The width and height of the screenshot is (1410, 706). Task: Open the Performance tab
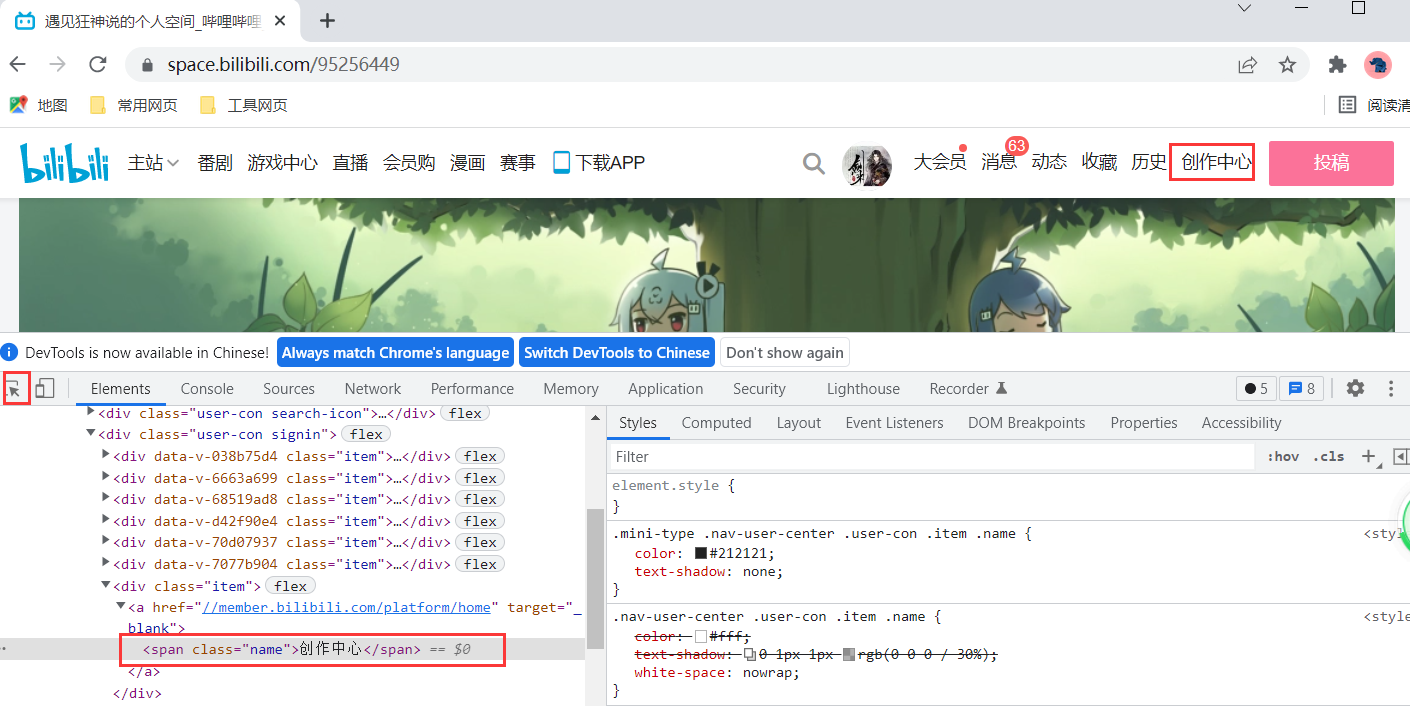point(472,389)
